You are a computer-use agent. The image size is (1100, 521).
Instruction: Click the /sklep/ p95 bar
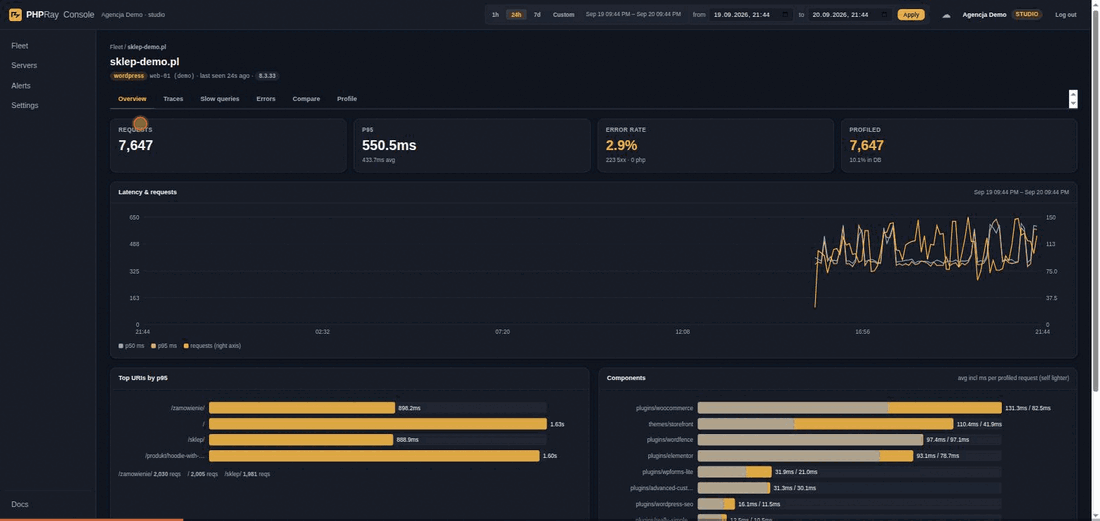pyautogui.click(x=301, y=440)
